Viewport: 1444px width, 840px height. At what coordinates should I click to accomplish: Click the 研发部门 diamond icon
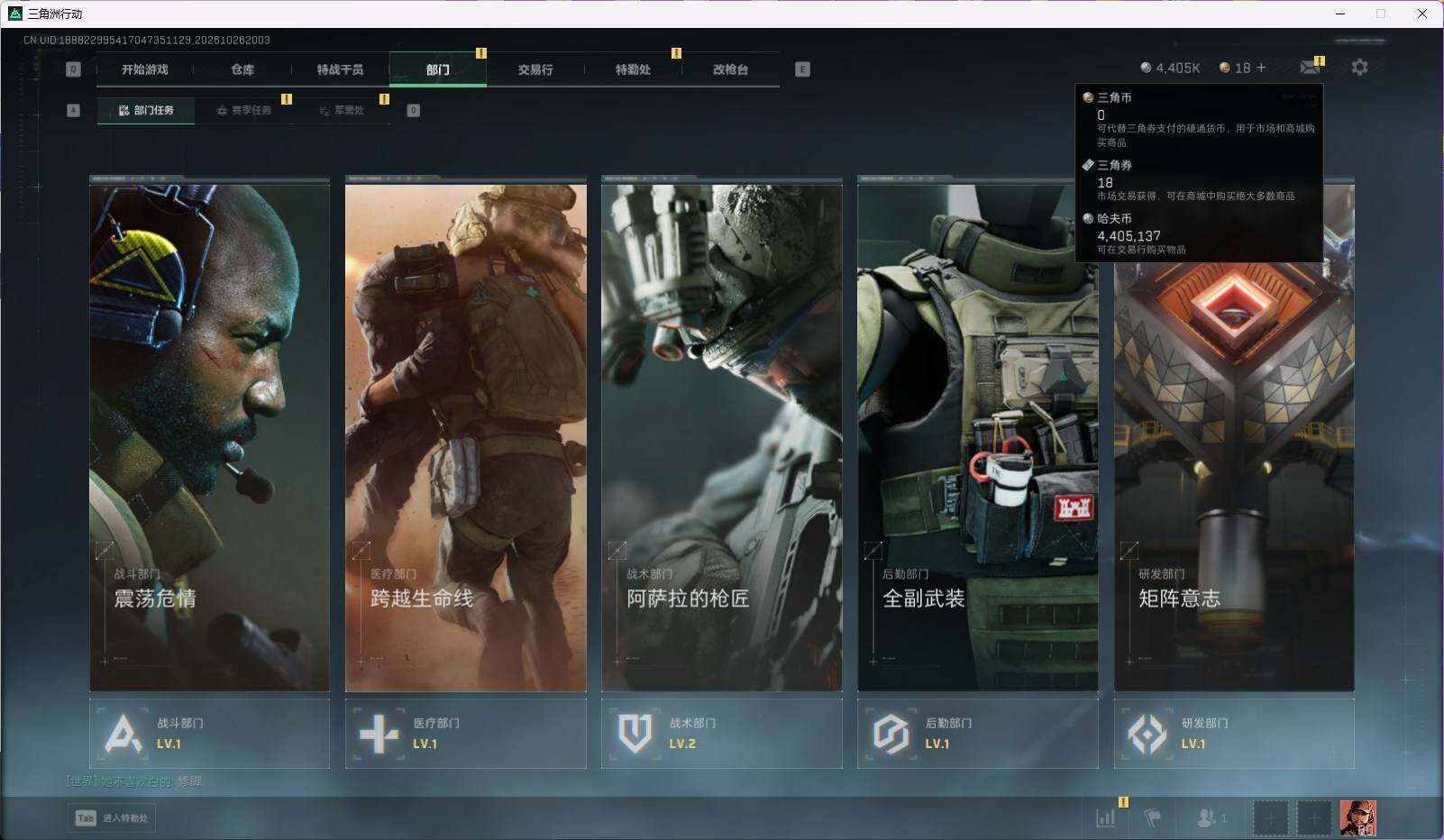click(x=1147, y=734)
